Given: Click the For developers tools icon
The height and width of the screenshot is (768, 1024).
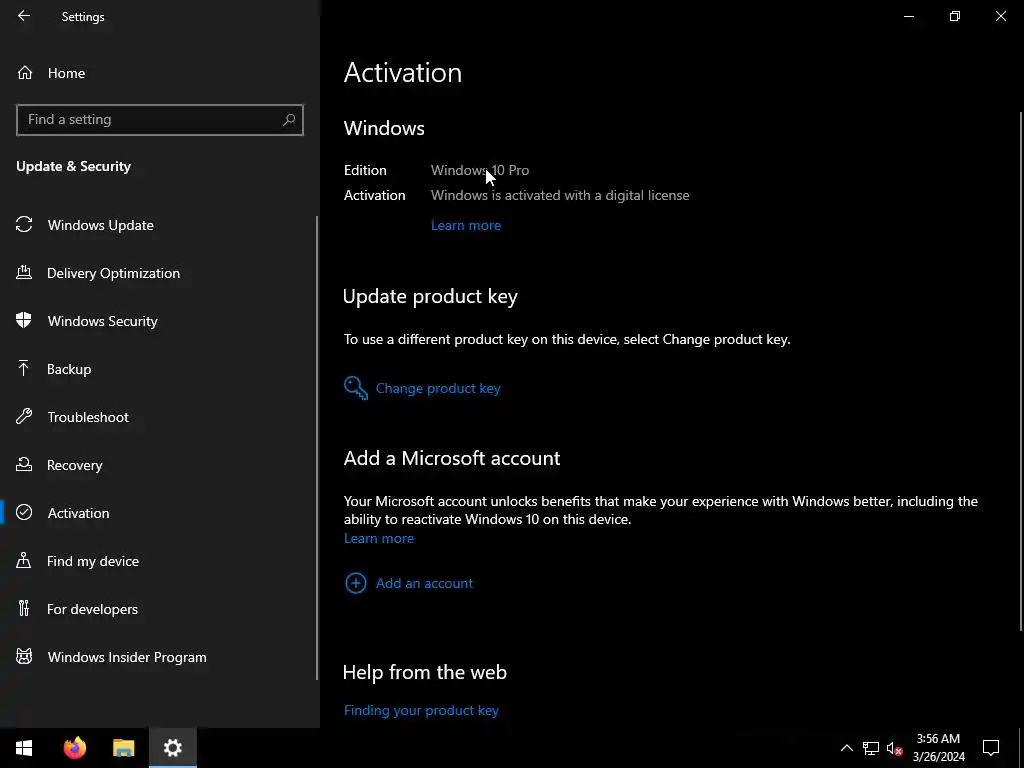Looking at the screenshot, I should coord(24,608).
